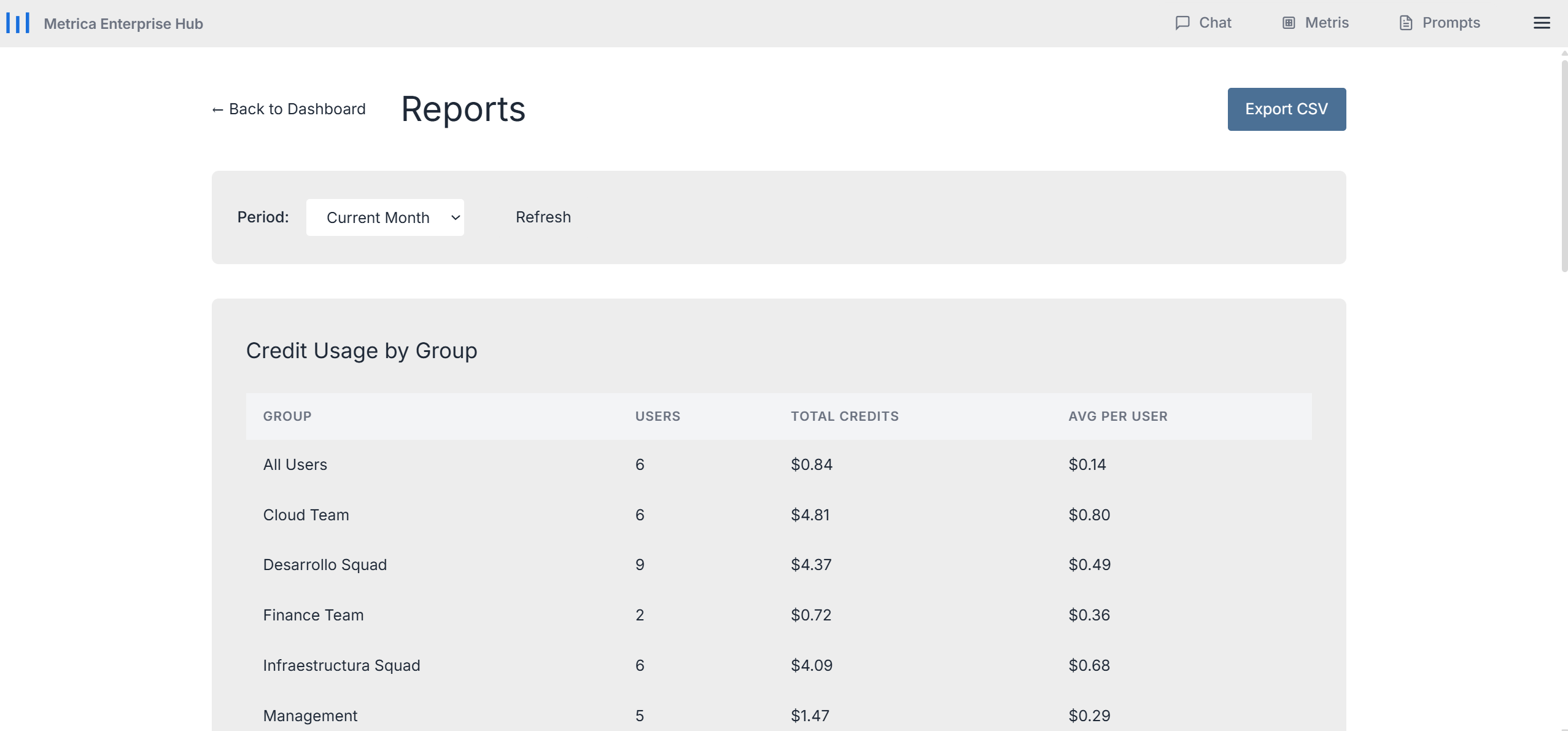Click the Refresh button

(543, 217)
